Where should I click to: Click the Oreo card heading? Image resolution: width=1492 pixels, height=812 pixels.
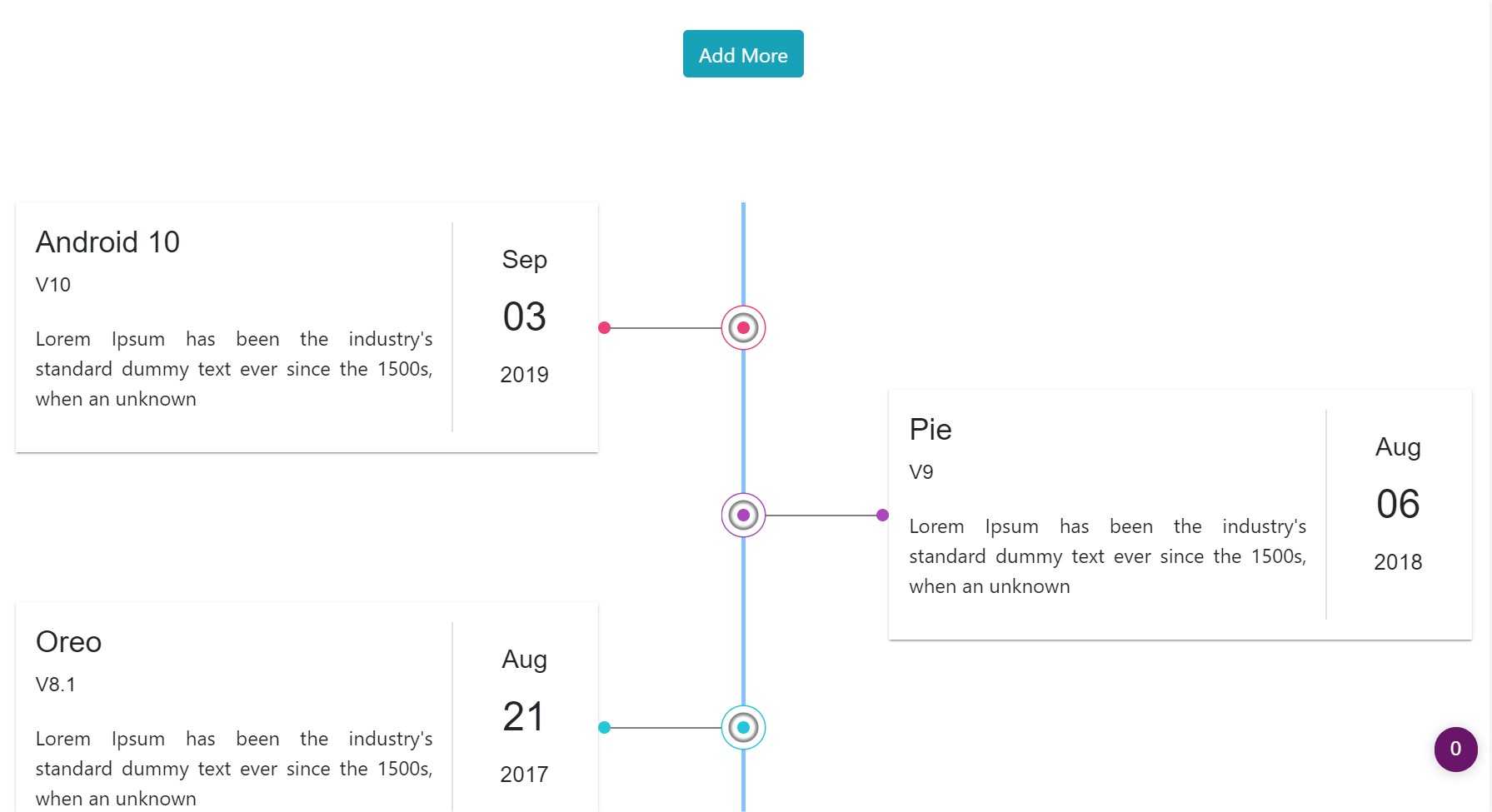pyautogui.click(x=68, y=642)
